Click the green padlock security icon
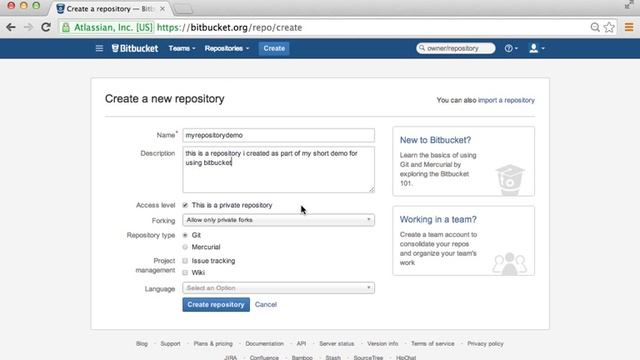Image resolution: width=640 pixels, height=360 pixels. [66, 27]
